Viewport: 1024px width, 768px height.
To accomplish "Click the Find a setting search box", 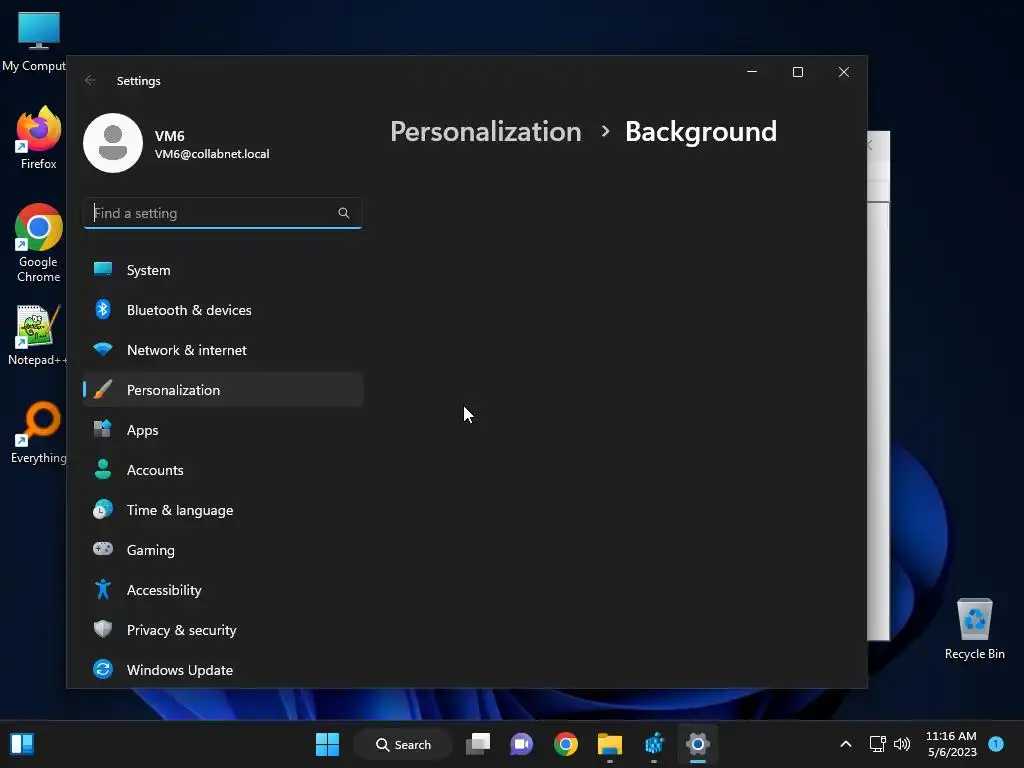I will (x=223, y=213).
